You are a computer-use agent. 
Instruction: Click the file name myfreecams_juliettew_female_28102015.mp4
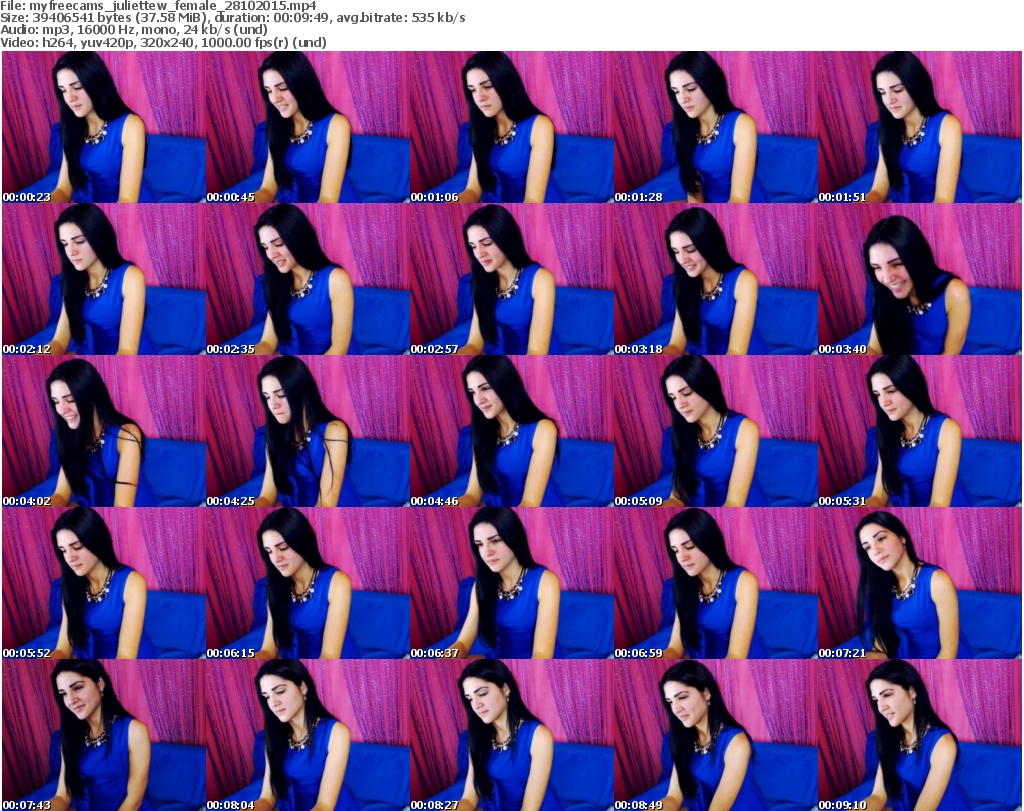tap(172, 6)
